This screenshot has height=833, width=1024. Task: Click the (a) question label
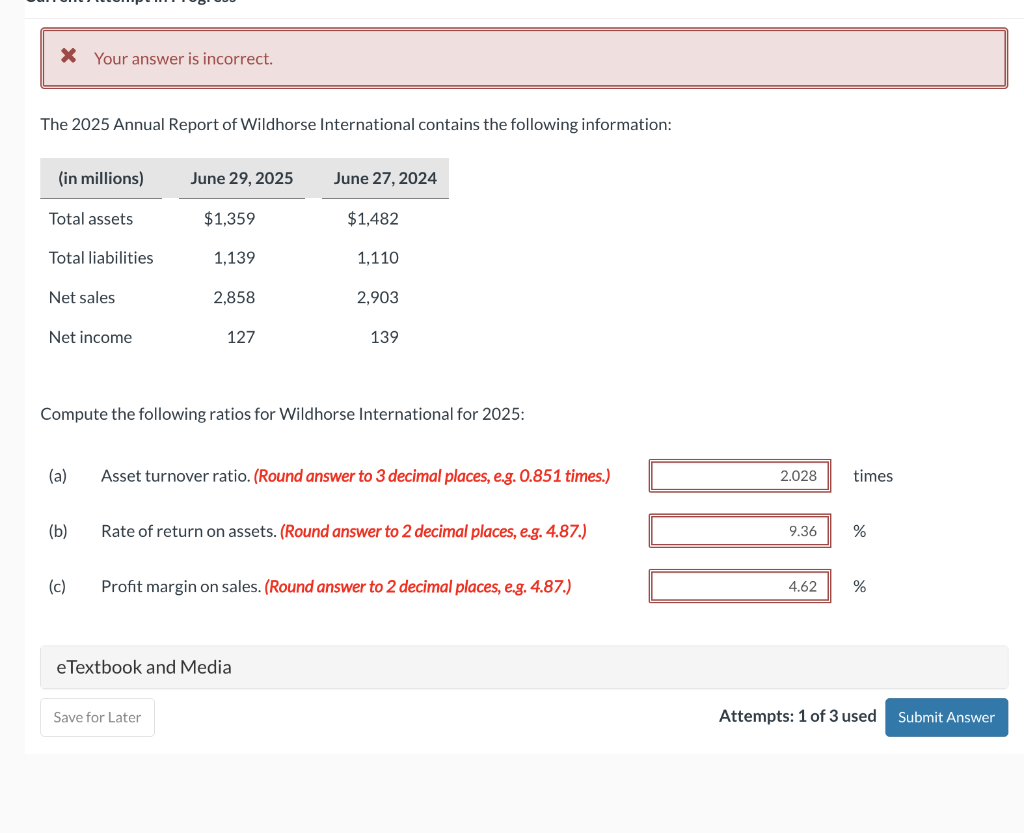tap(57, 476)
